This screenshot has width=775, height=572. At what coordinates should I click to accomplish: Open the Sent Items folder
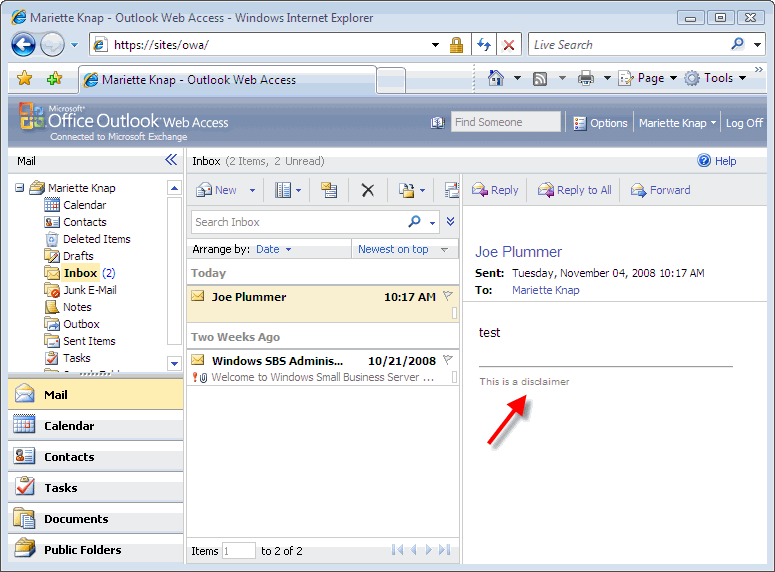pyautogui.click(x=80, y=341)
